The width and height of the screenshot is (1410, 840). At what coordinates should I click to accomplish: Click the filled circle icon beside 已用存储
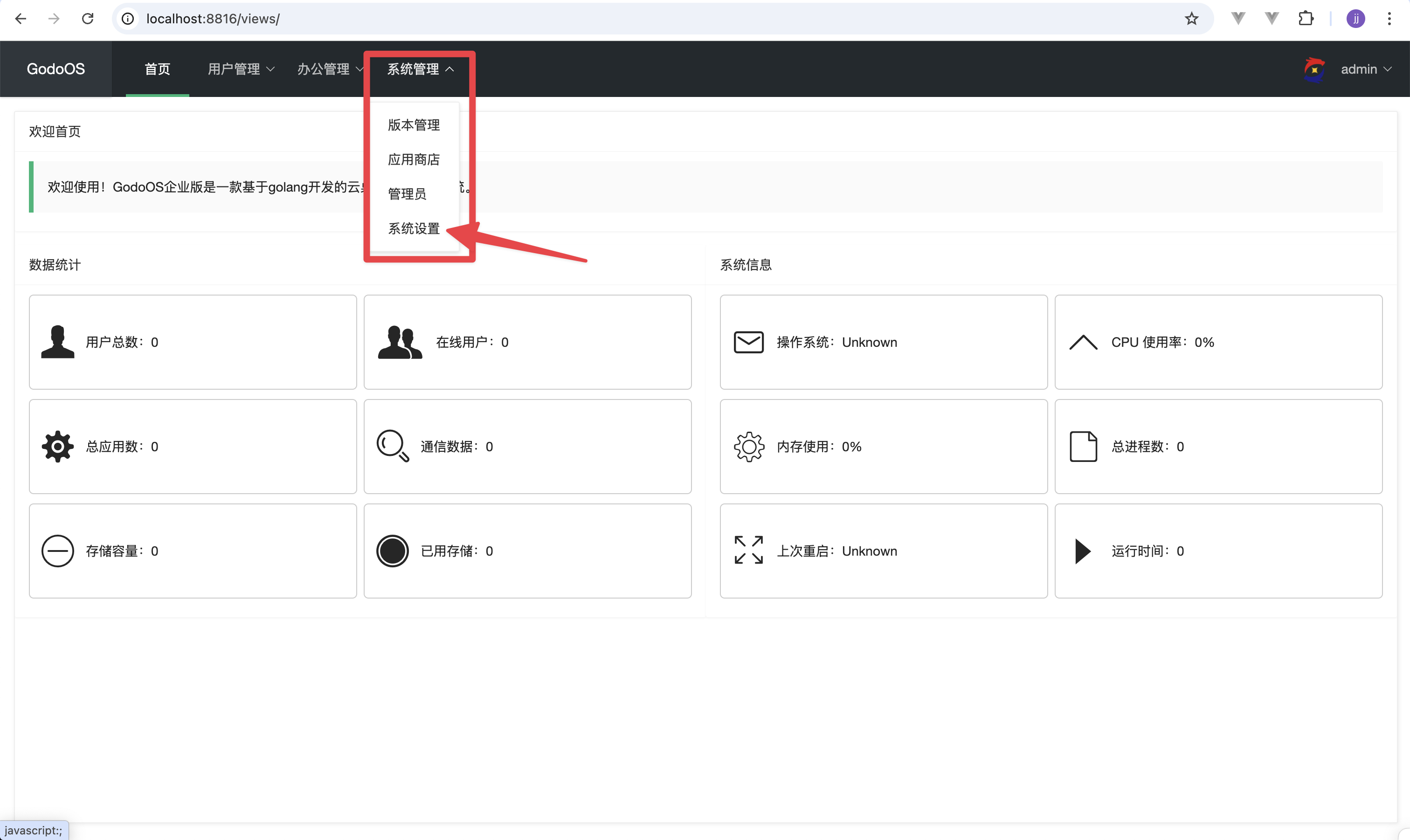392,551
